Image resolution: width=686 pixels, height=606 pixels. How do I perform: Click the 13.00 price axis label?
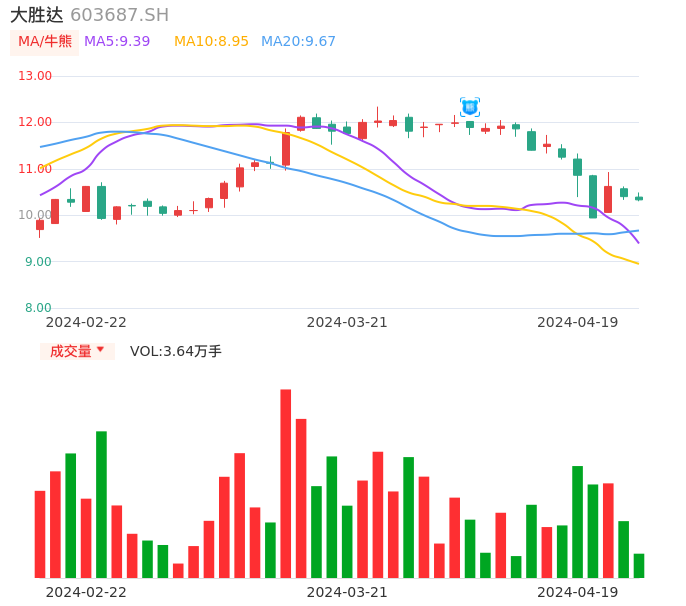[x=35, y=76]
